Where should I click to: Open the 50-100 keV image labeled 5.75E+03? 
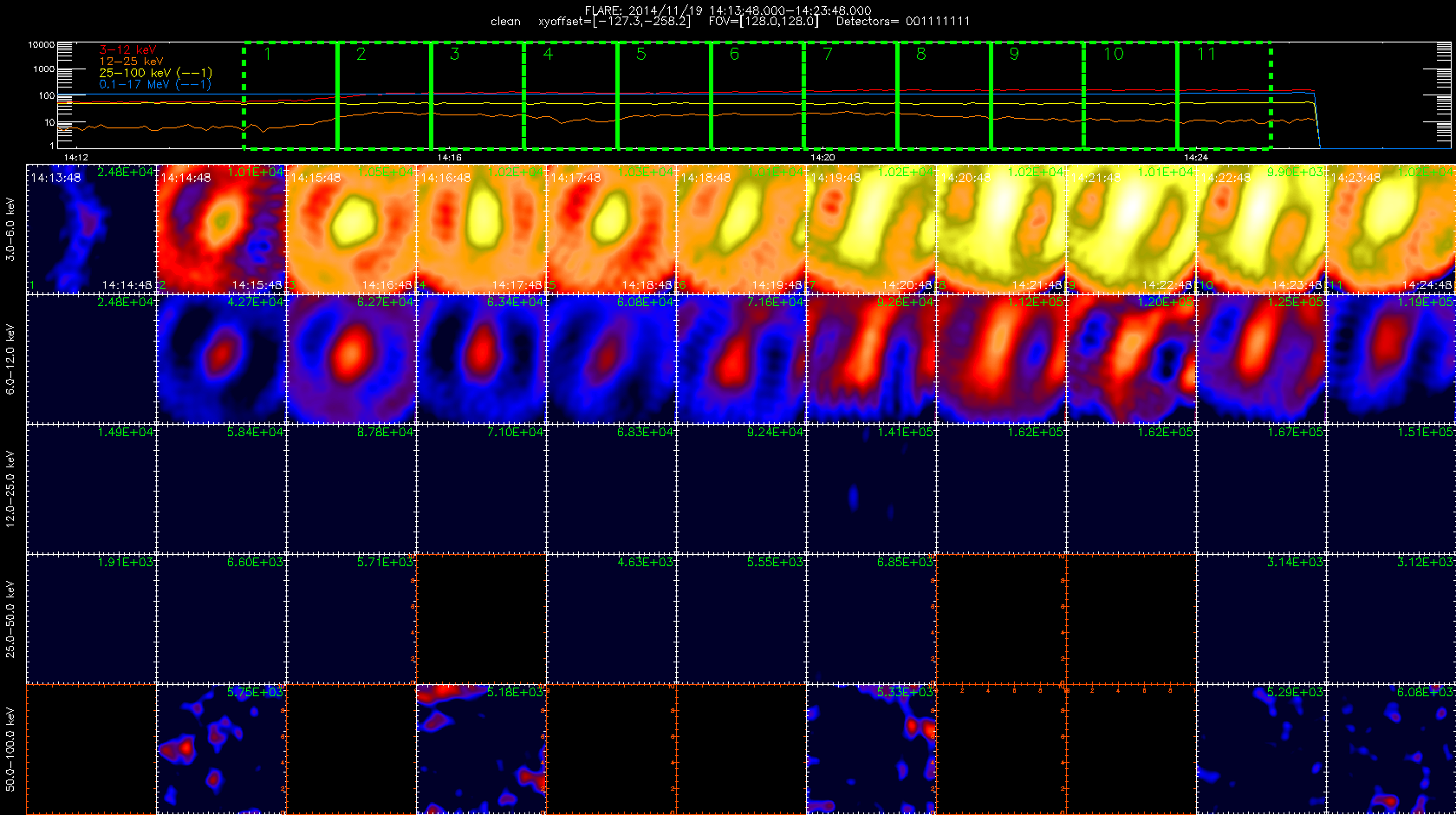(x=222, y=749)
